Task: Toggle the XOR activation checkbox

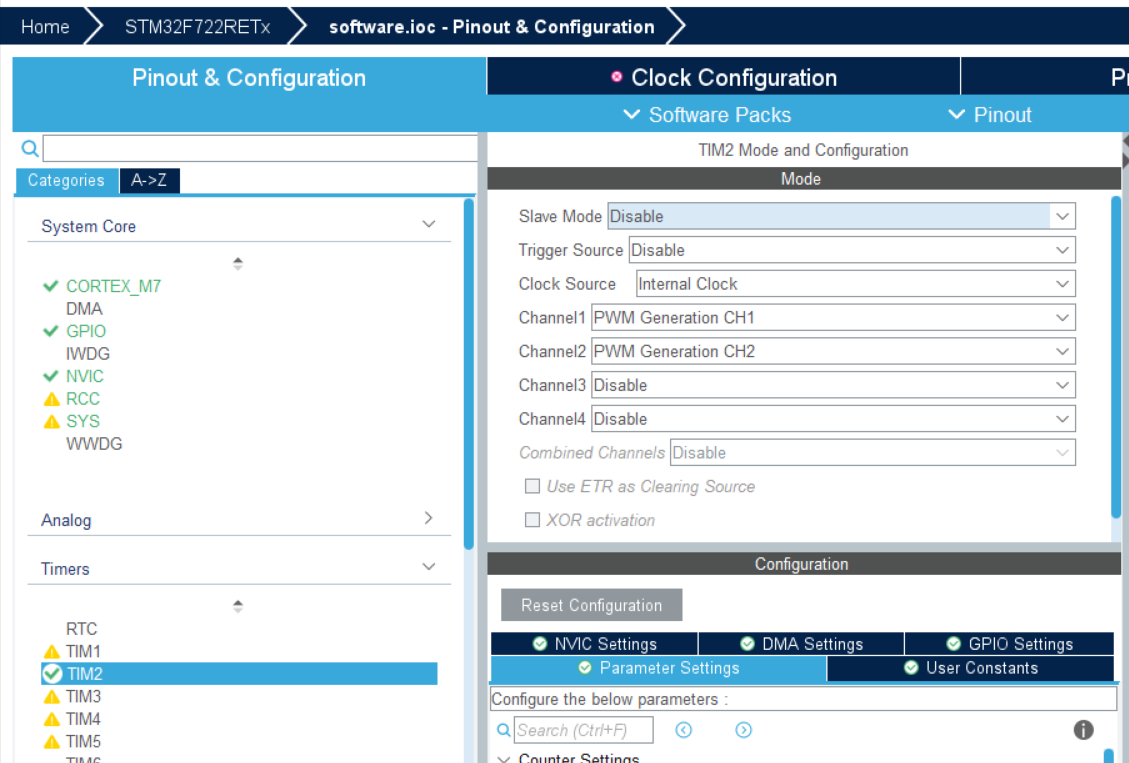Action: 532,520
